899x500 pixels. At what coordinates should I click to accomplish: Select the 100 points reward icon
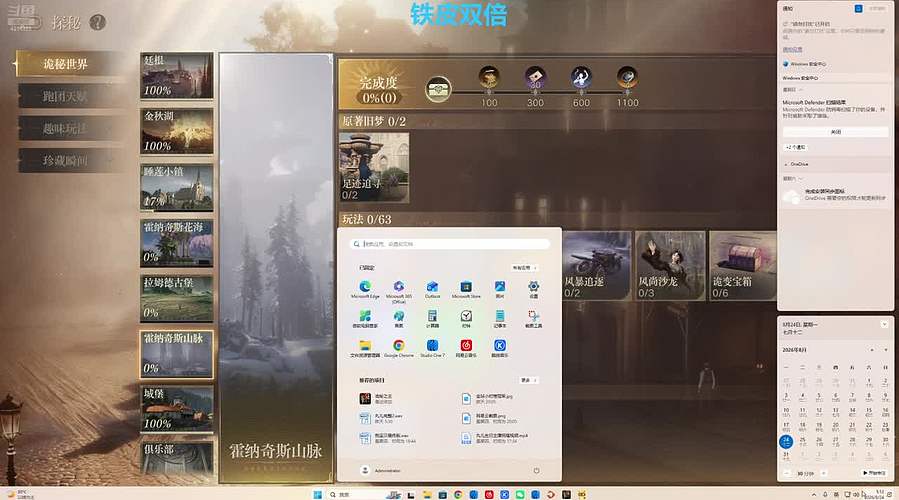coord(489,77)
